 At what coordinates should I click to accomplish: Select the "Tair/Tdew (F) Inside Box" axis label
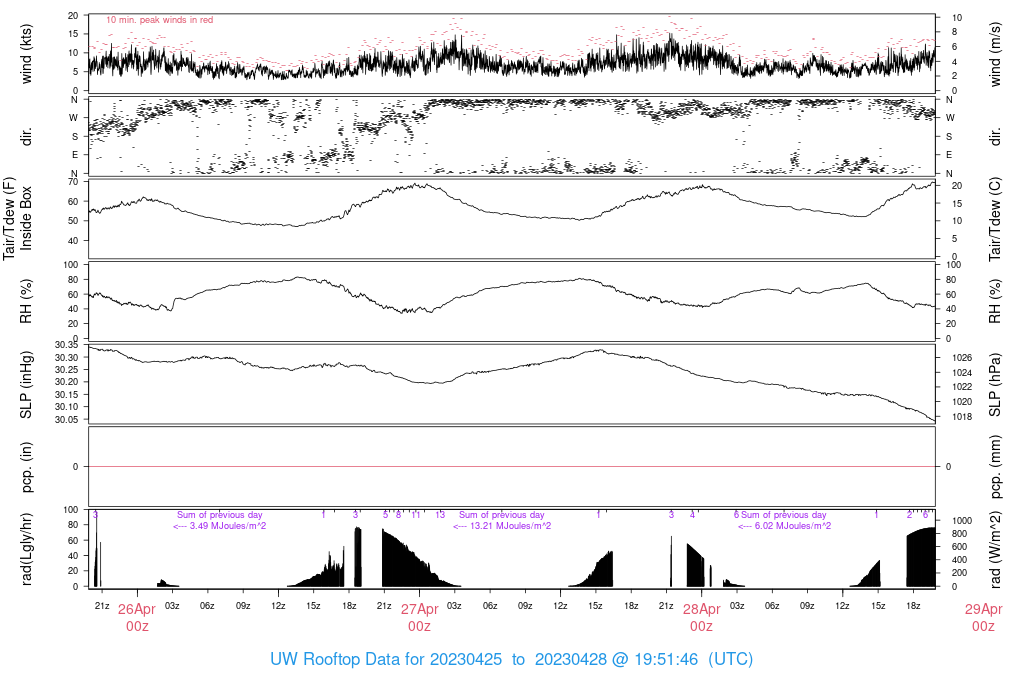tap(17, 218)
